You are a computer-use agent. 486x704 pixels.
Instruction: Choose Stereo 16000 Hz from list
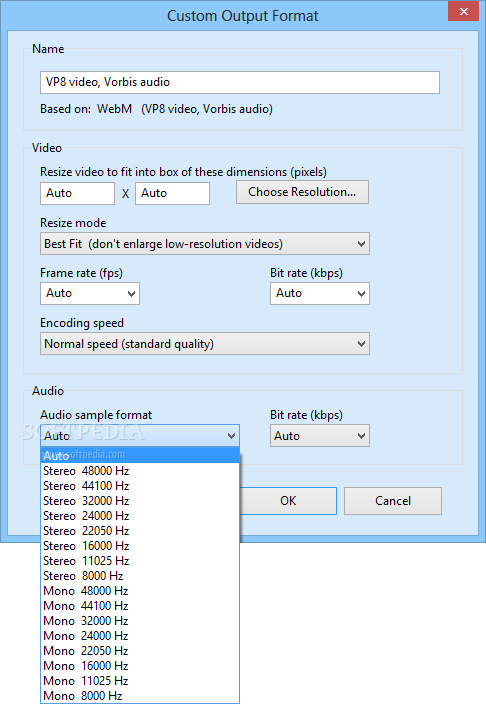[x=140, y=546]
